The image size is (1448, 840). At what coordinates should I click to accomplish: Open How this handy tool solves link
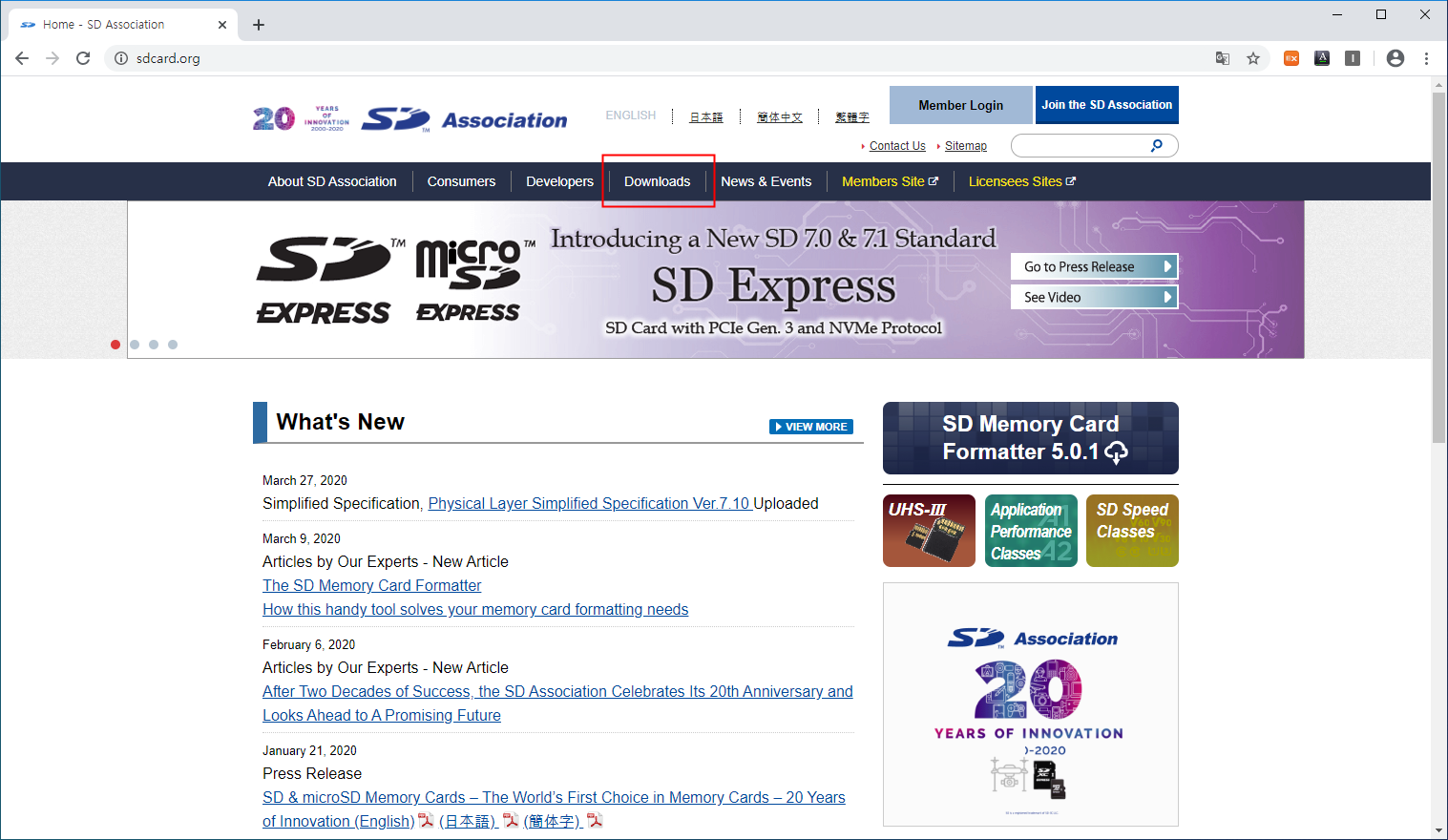(475, 609)
